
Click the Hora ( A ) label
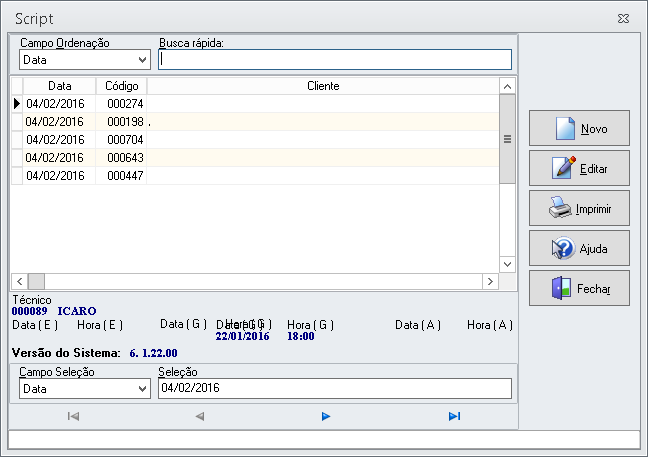(x=490, y=325)
